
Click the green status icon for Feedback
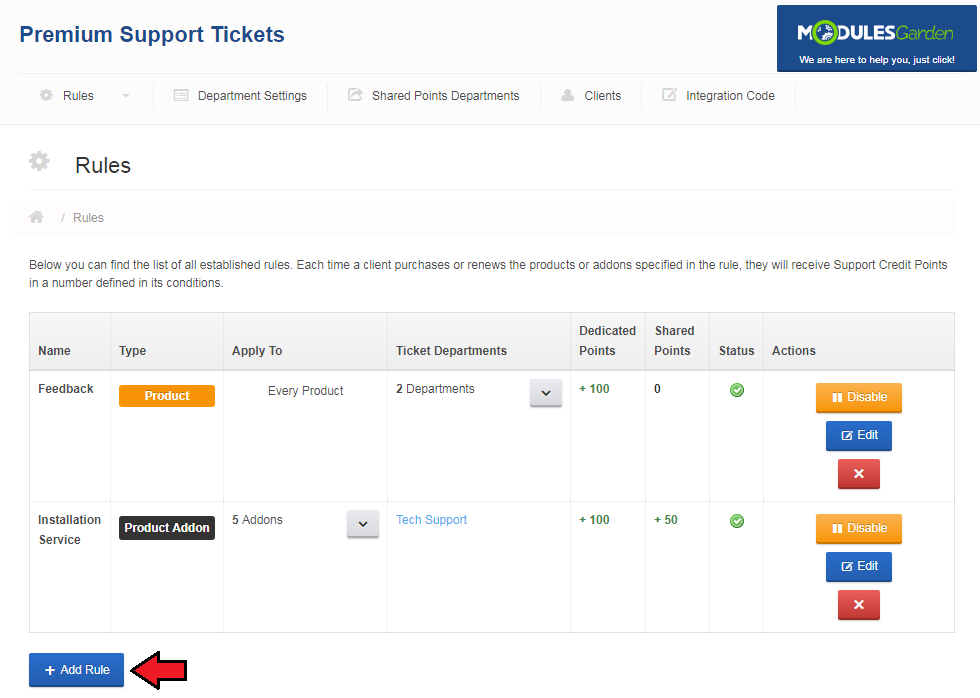click(x=737, y=390)
